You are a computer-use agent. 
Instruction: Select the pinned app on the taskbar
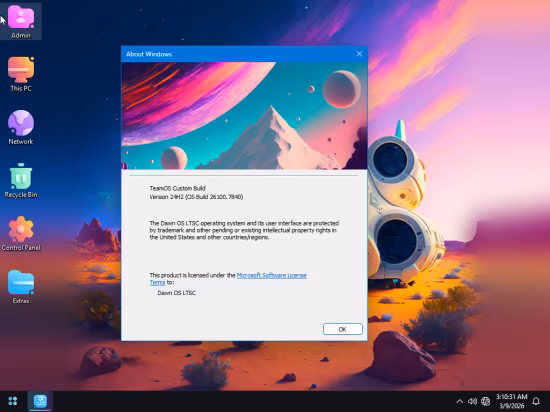(x=40, y=401)
